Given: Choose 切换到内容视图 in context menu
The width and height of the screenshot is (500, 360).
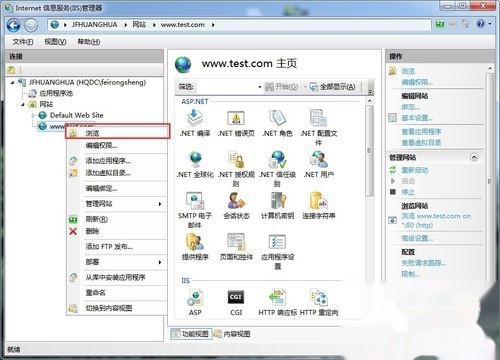Looking at the screenshot, I should 117,308.
